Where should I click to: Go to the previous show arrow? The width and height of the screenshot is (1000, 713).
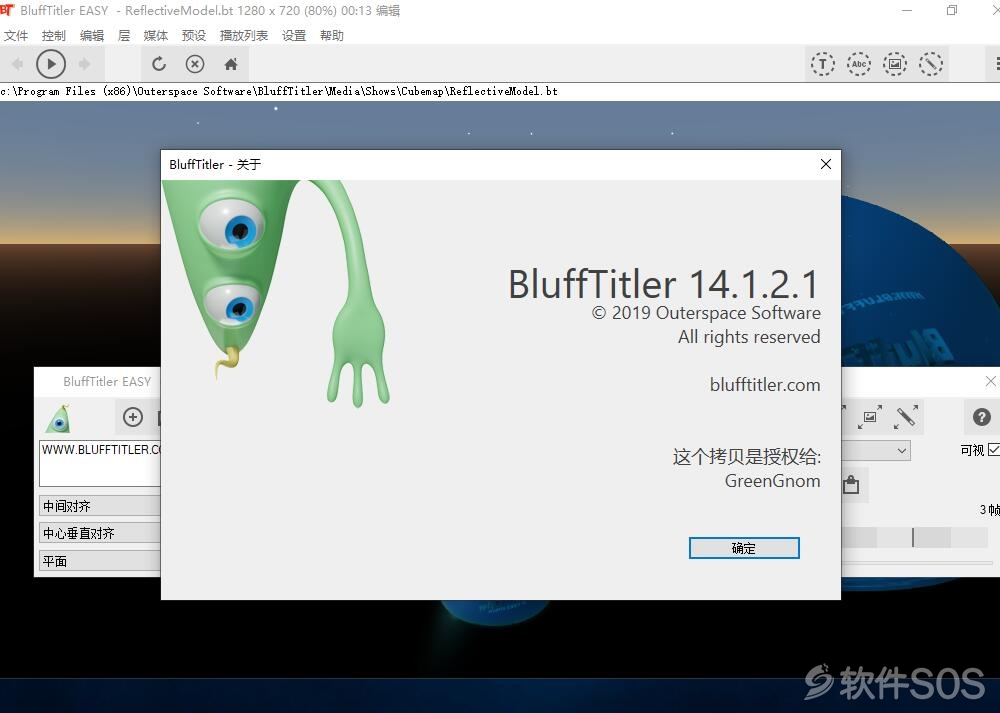coord(17,64)
